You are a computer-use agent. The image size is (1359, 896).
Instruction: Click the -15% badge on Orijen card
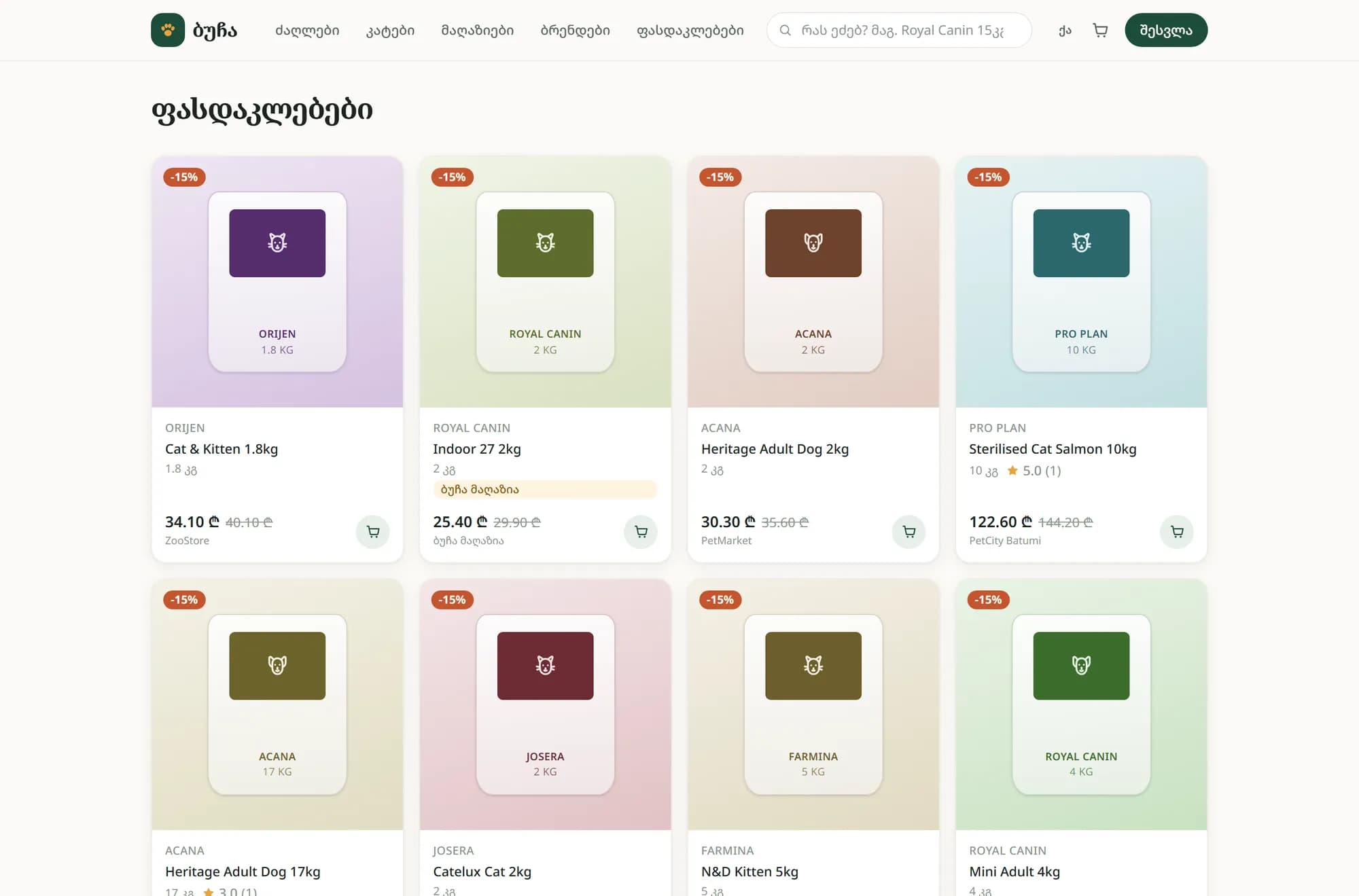[184, 177]
